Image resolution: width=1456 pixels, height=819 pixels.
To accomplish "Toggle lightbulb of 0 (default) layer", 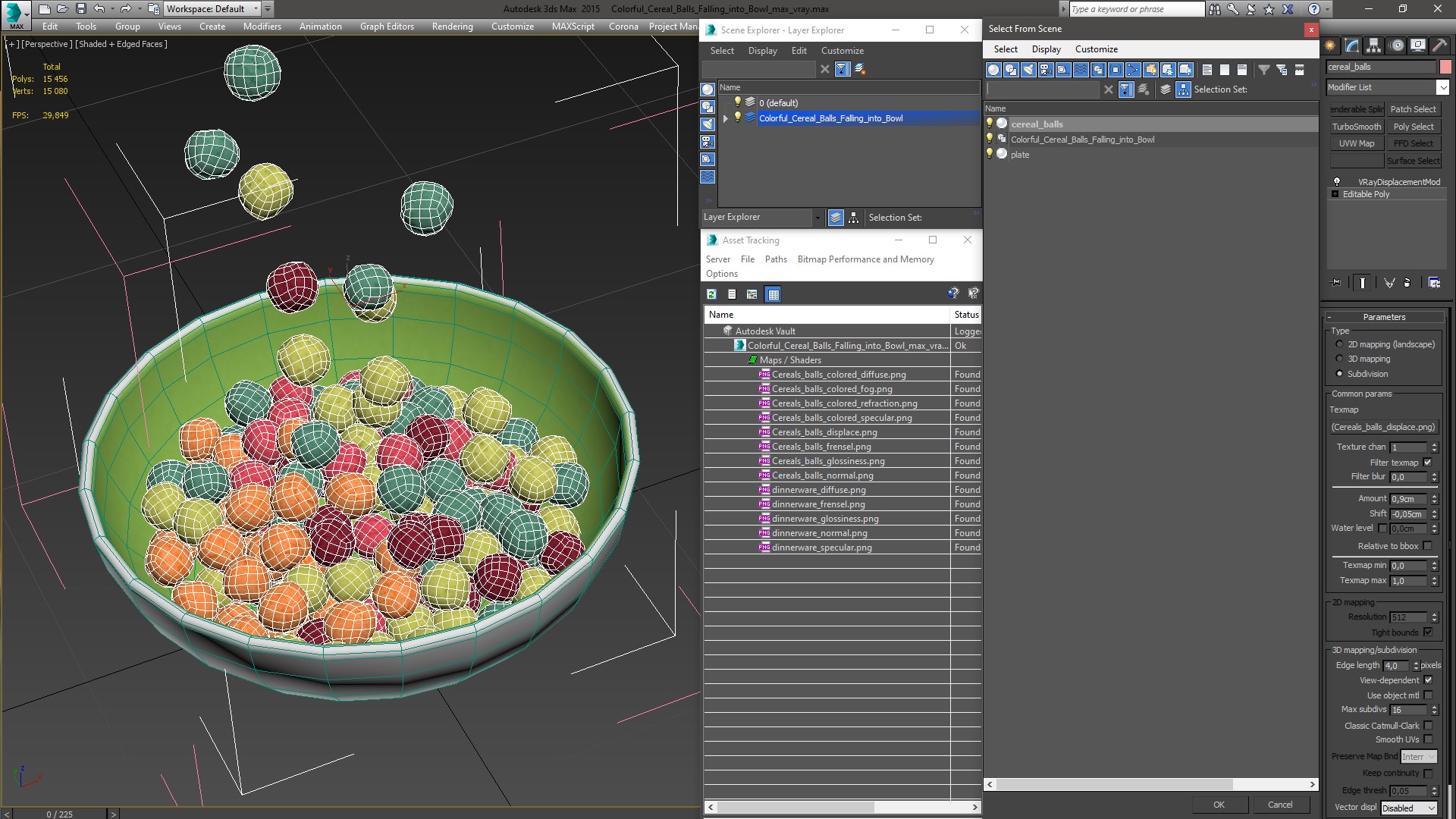I will click(737, 102).
